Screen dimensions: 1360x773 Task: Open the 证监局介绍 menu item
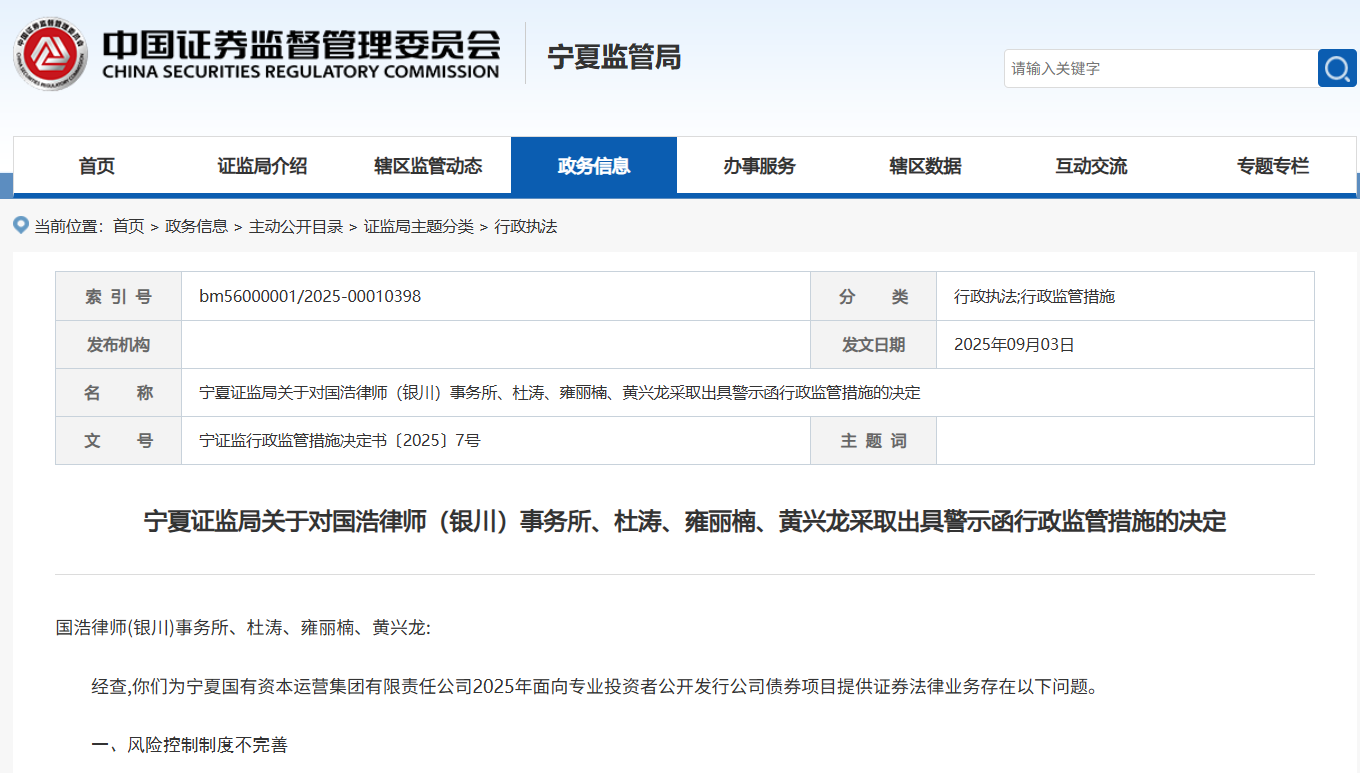coord(262,166)
